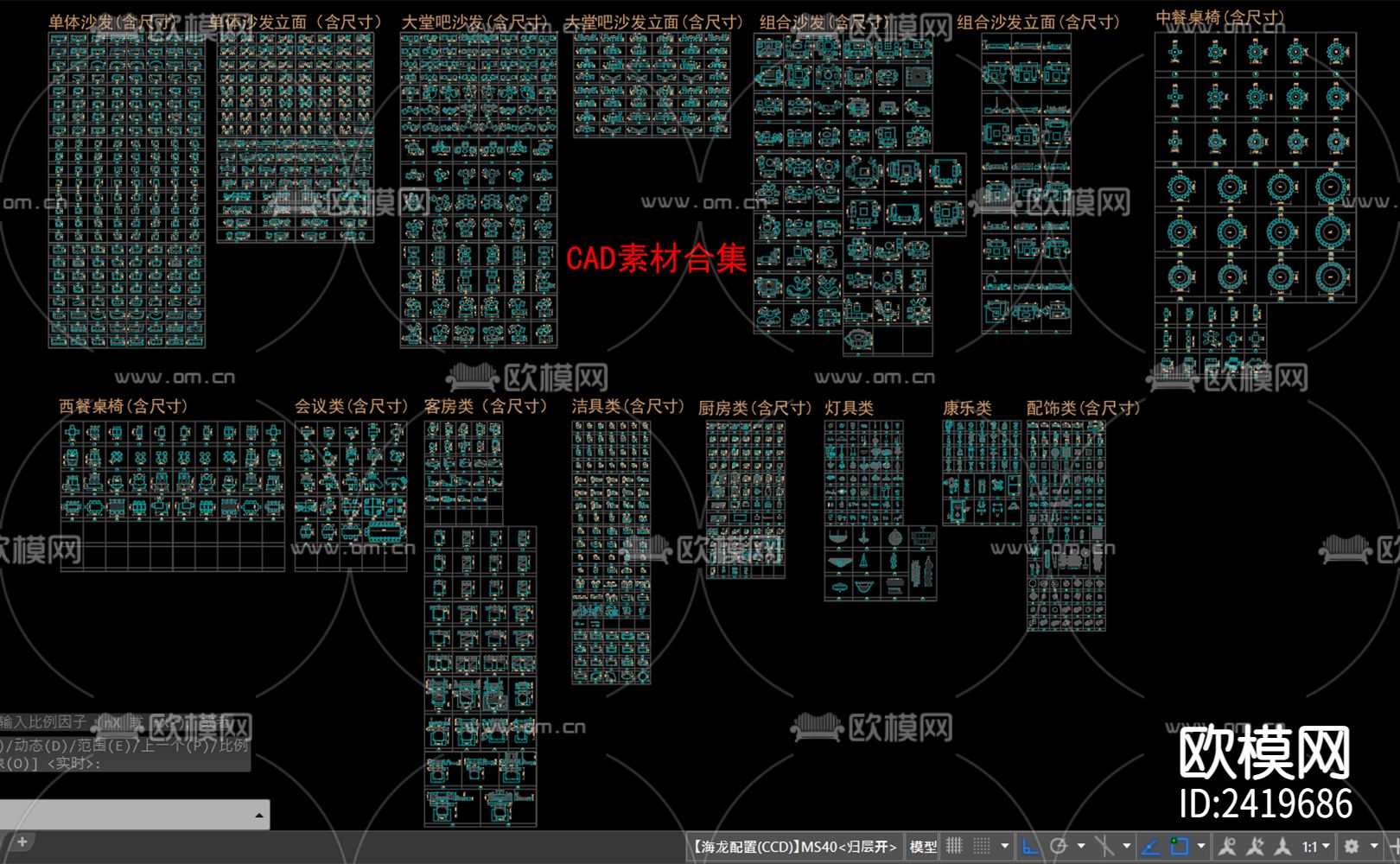Click the annotation auto-scale icon
The width and height of the screenshot is (1400, 864).
click(x=1256, y=846)
